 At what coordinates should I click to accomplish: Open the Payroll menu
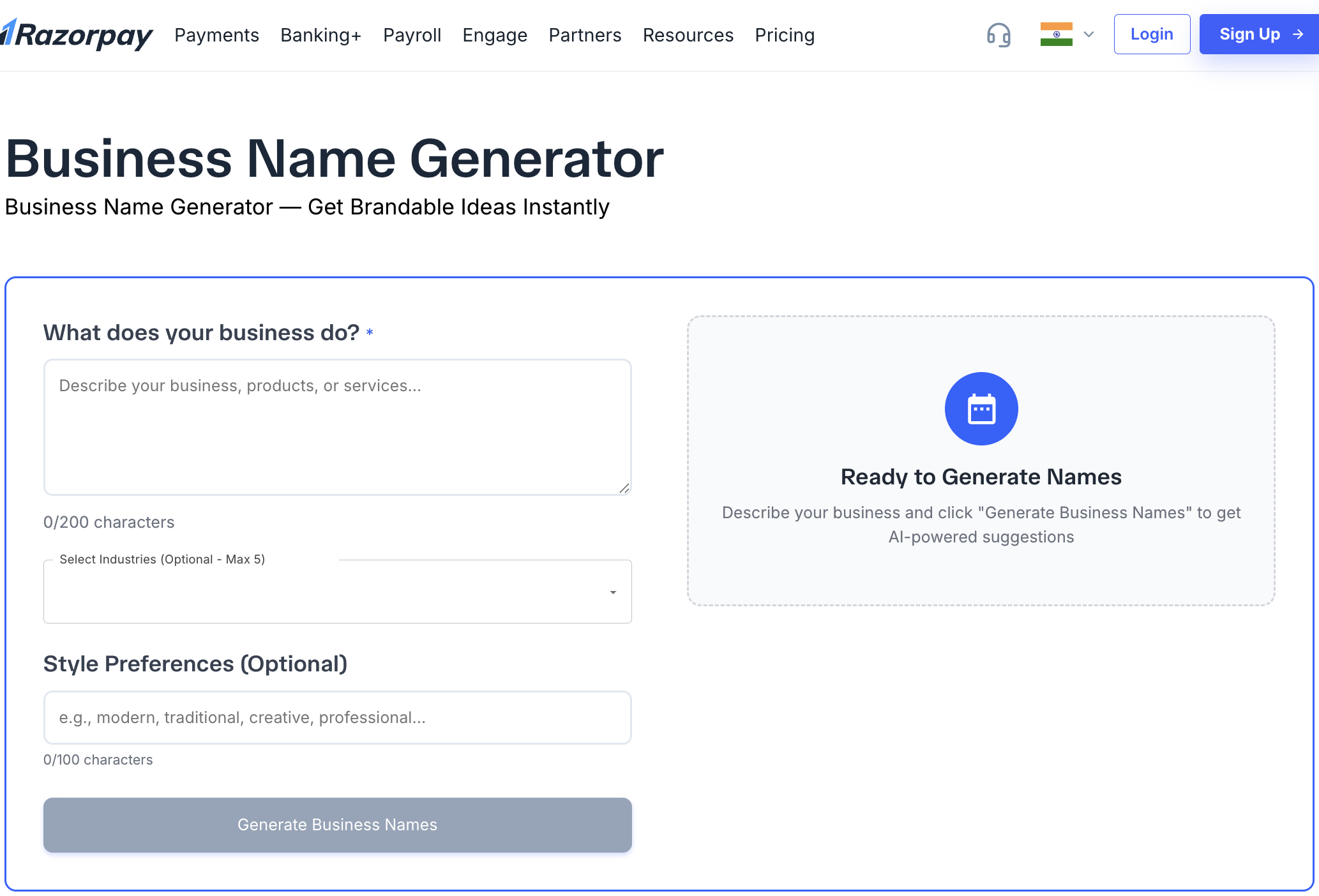pos(412,35)
